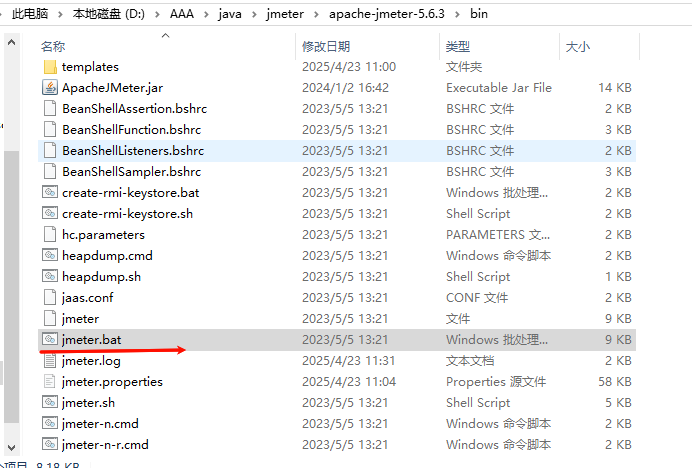This screenshot has height=468, width=692.
Task: Click the jmeter.properties file icon
Action: click(50, 381)
